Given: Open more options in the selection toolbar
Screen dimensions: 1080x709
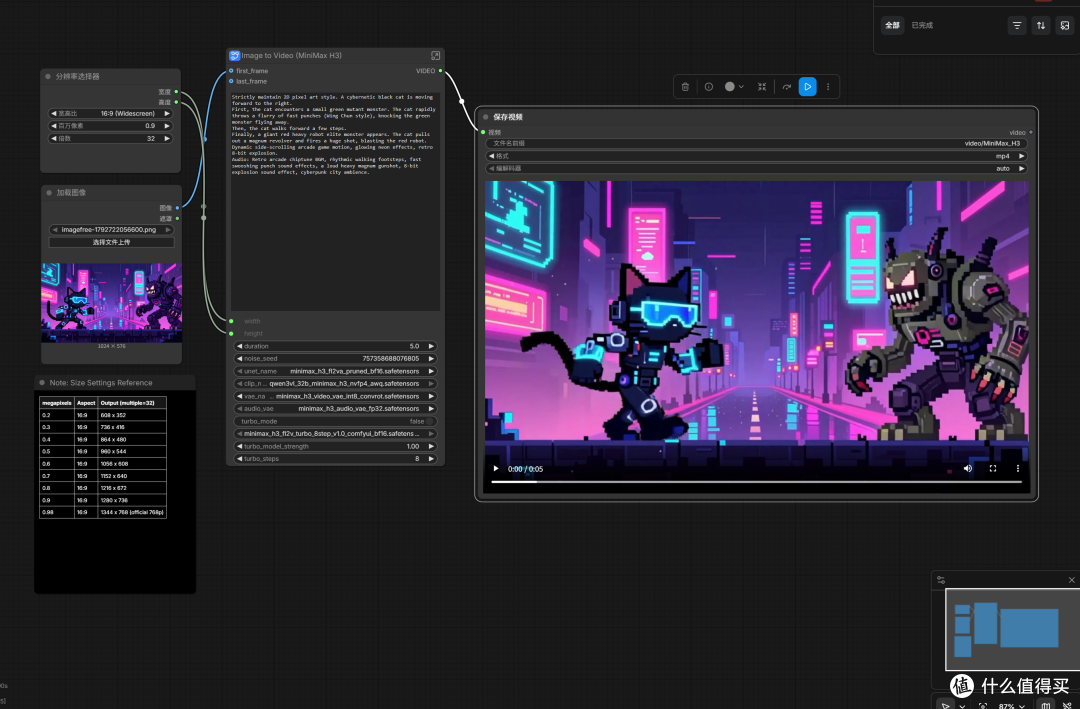Looking at the screenshot, I should point(828,87).
